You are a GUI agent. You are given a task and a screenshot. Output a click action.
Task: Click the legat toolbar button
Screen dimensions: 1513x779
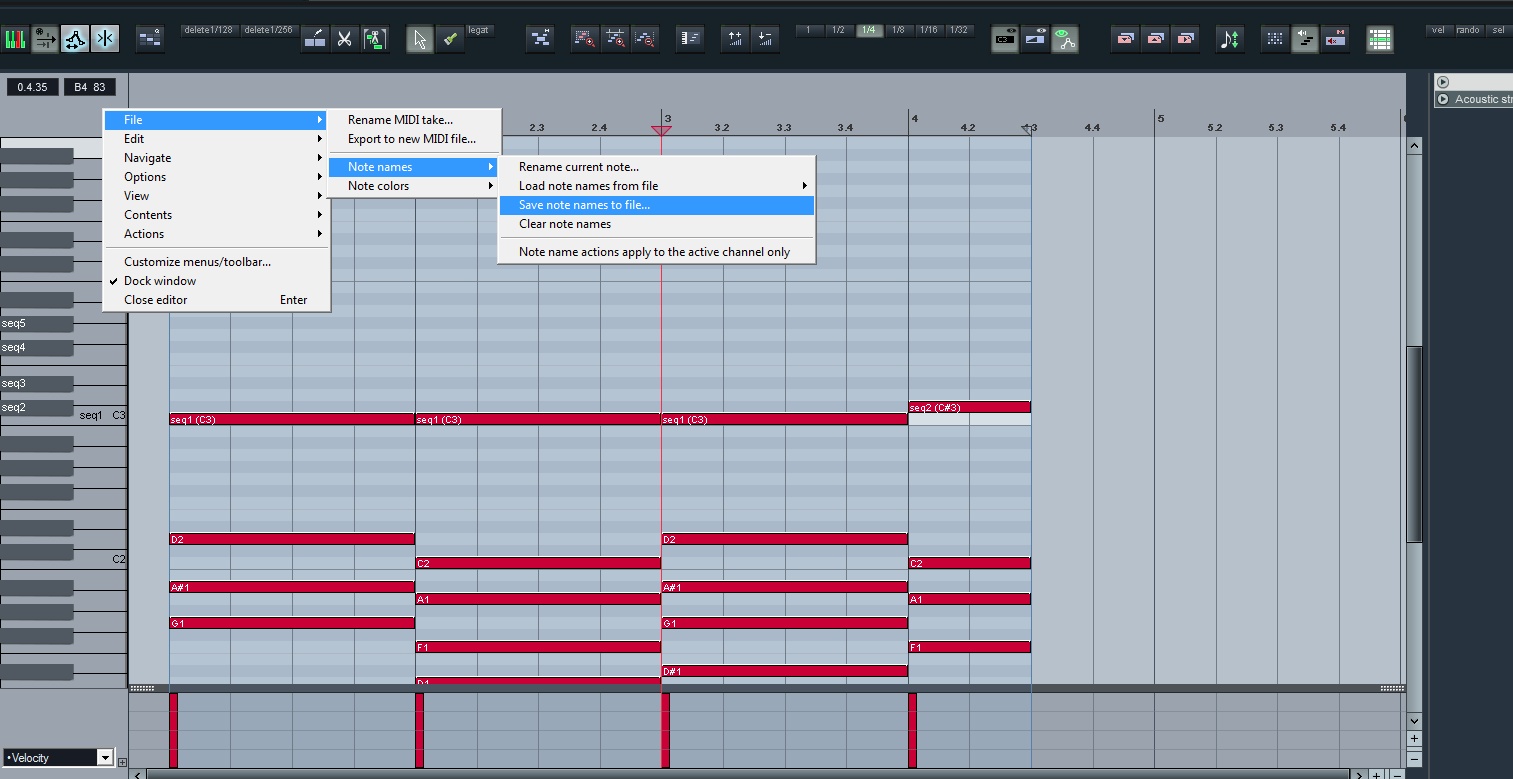click(x=479, y=30)
